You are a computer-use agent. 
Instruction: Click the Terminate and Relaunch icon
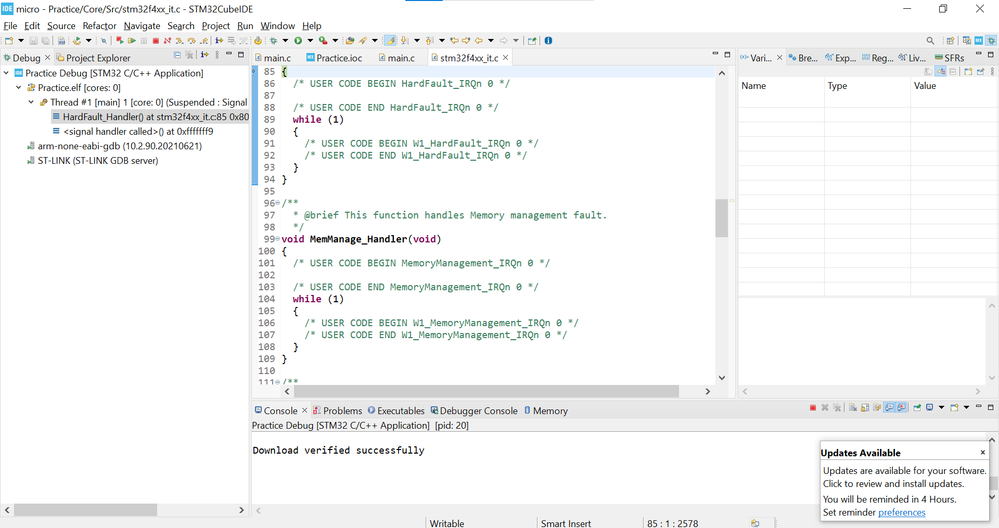[x=120, y=40]
